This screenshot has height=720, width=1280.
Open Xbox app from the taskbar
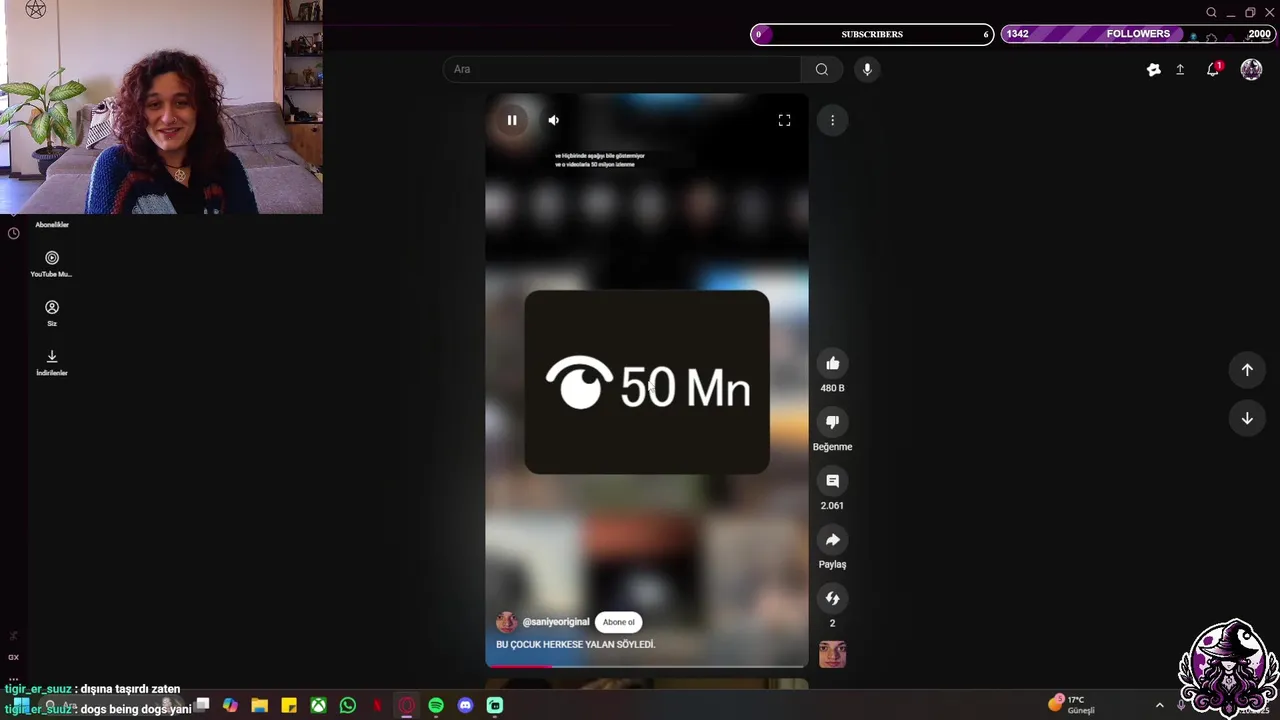tap(318, 706)
